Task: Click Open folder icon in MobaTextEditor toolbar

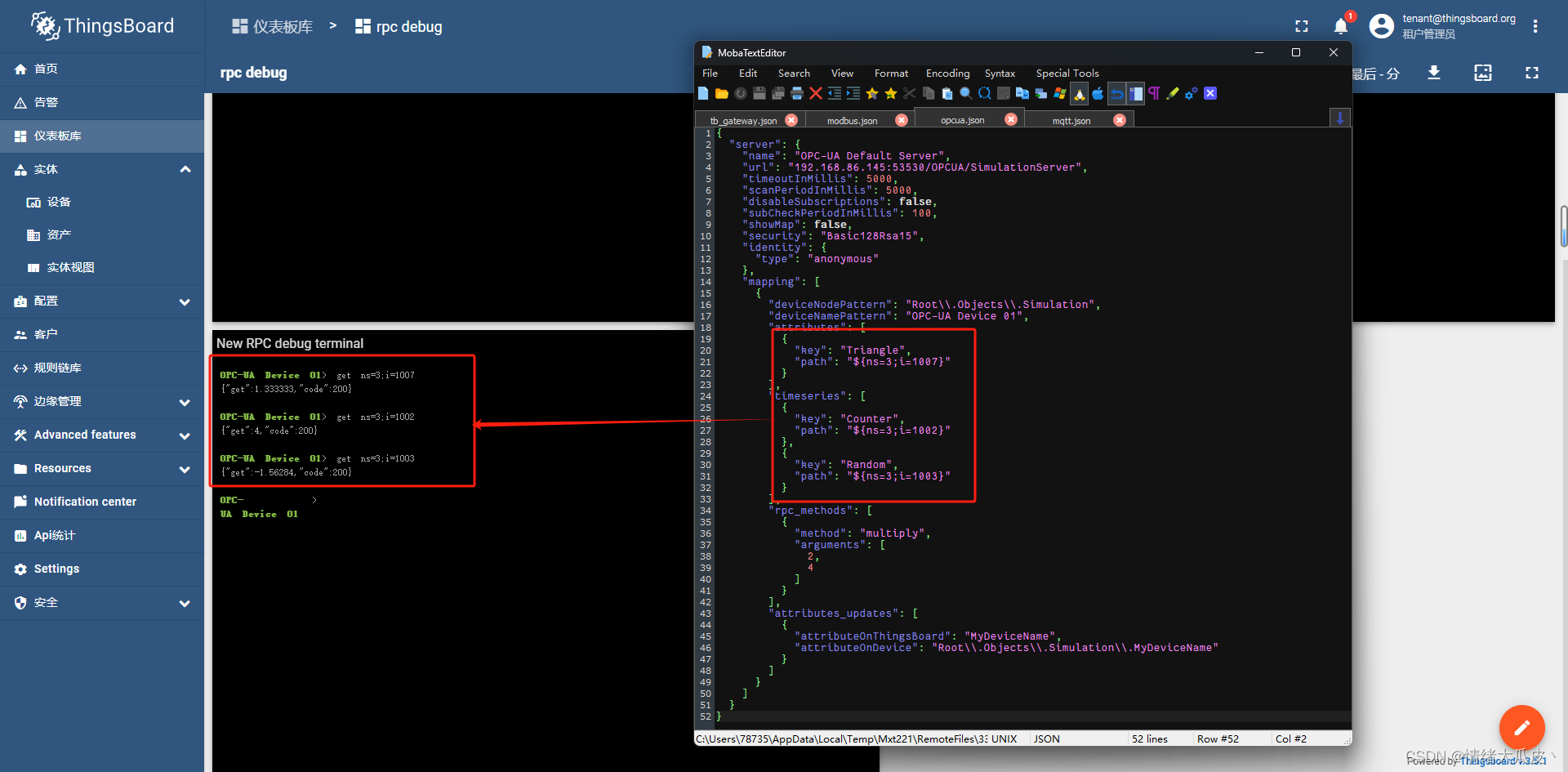Action: tap(721, 93)
